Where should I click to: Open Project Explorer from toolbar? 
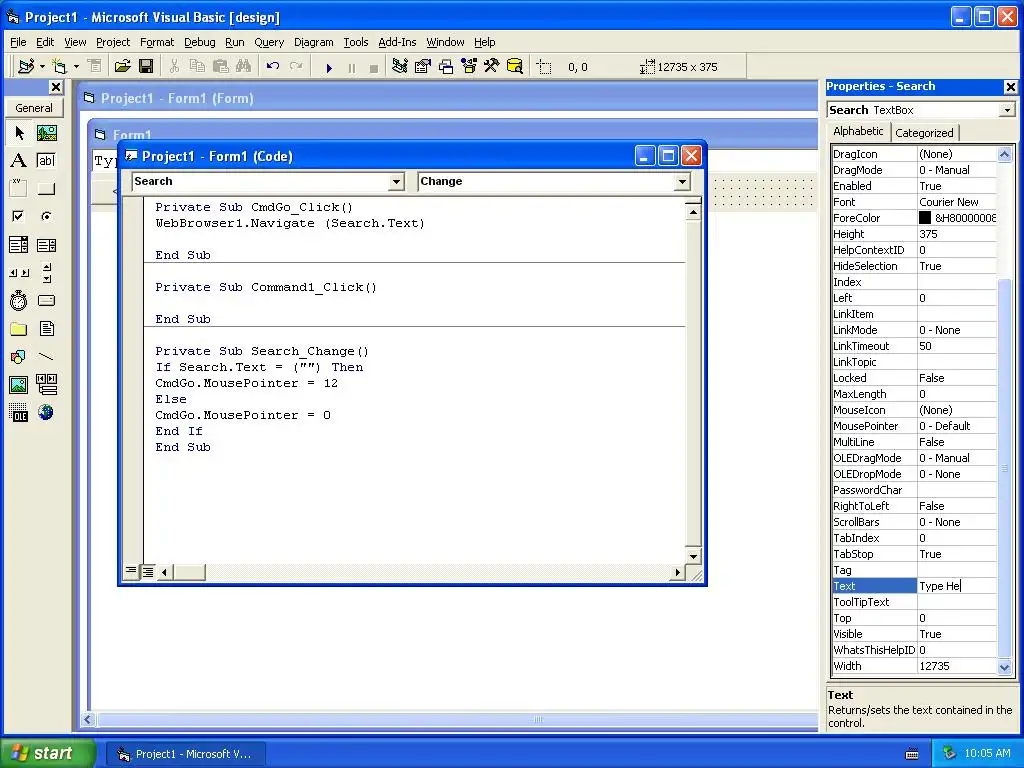click(x=400, y=67)
